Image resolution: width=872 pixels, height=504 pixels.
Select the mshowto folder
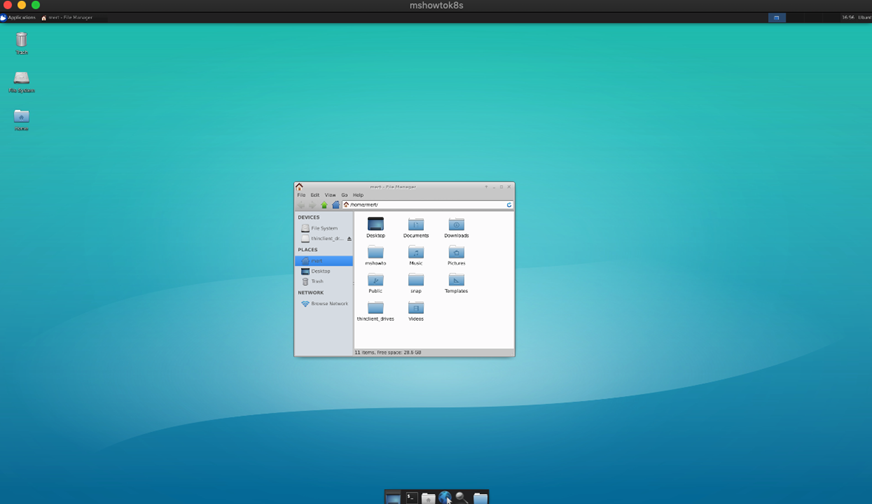coord(375,255)
